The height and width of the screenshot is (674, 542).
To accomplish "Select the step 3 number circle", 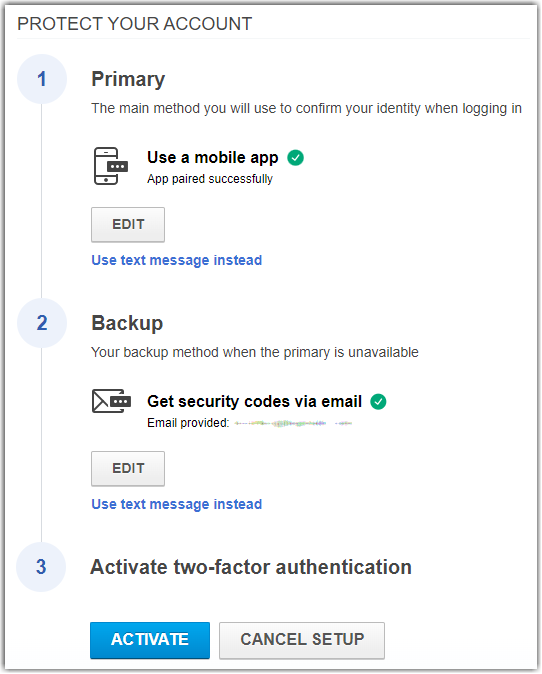I will pyautogui.click(x=41, y=567).
